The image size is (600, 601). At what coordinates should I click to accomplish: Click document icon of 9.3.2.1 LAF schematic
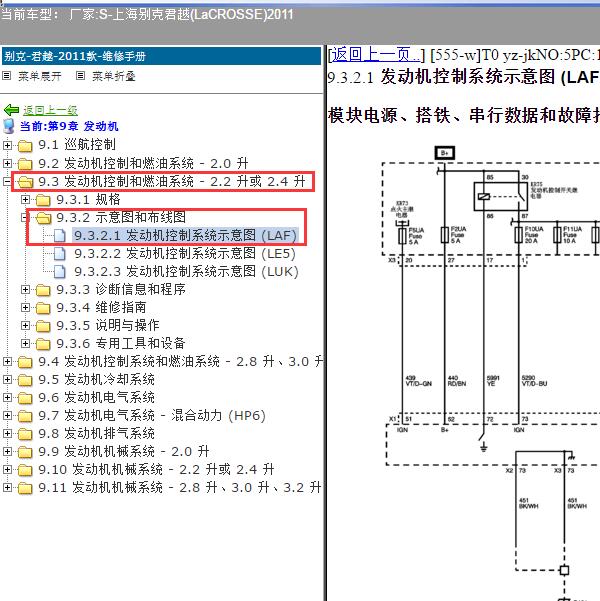tap(59, 235)
